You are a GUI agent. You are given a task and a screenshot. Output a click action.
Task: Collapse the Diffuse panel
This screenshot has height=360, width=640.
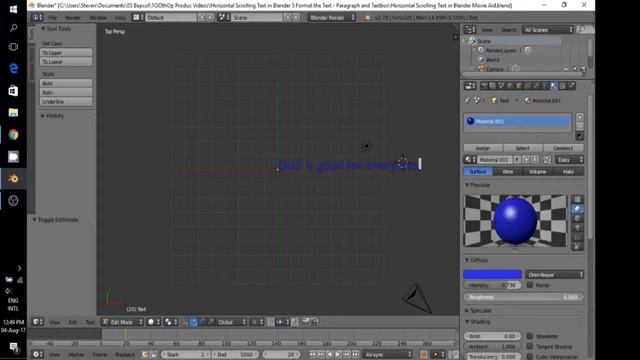[477, 260]
